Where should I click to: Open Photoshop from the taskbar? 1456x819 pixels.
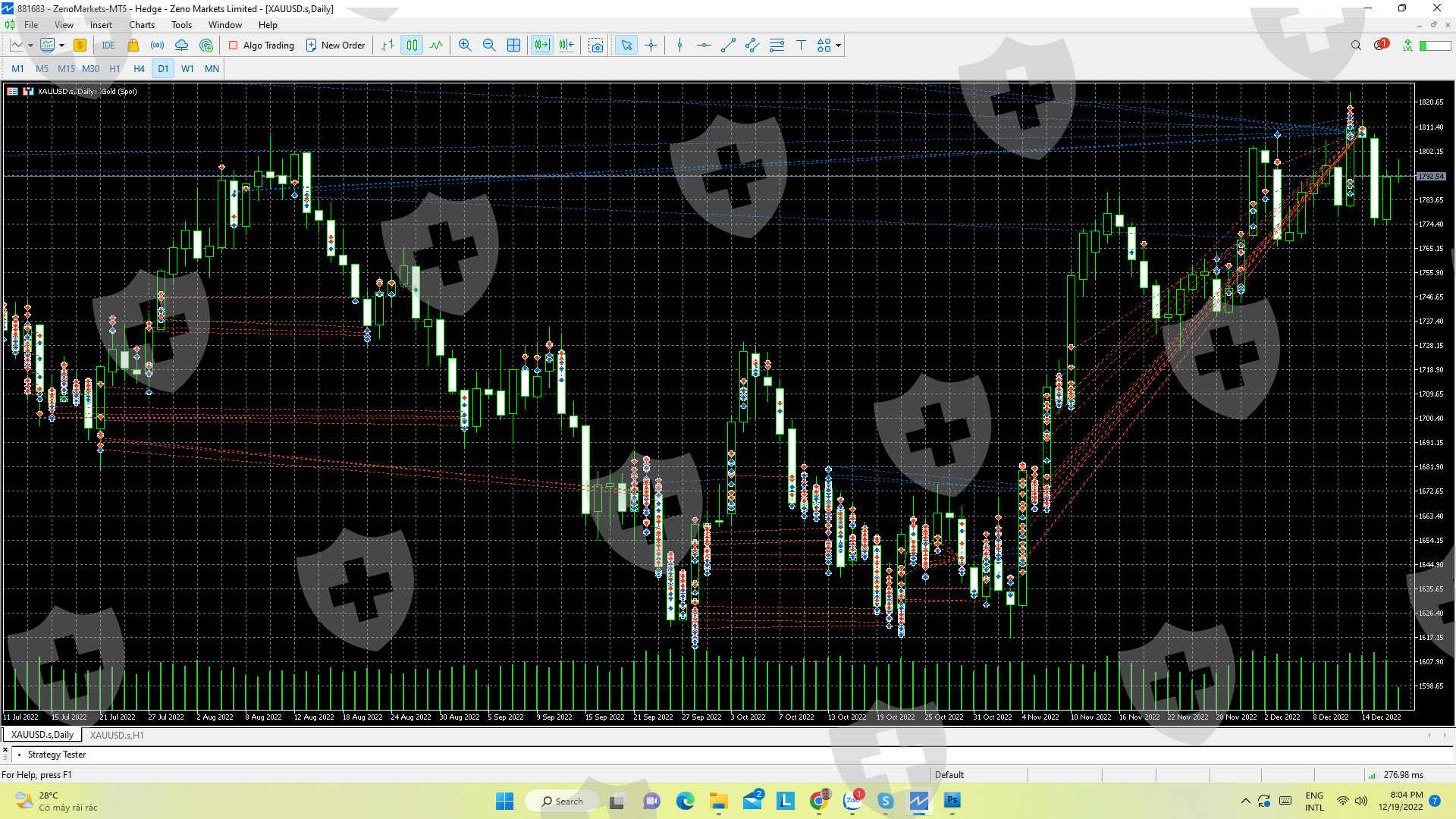pos(952,801)
